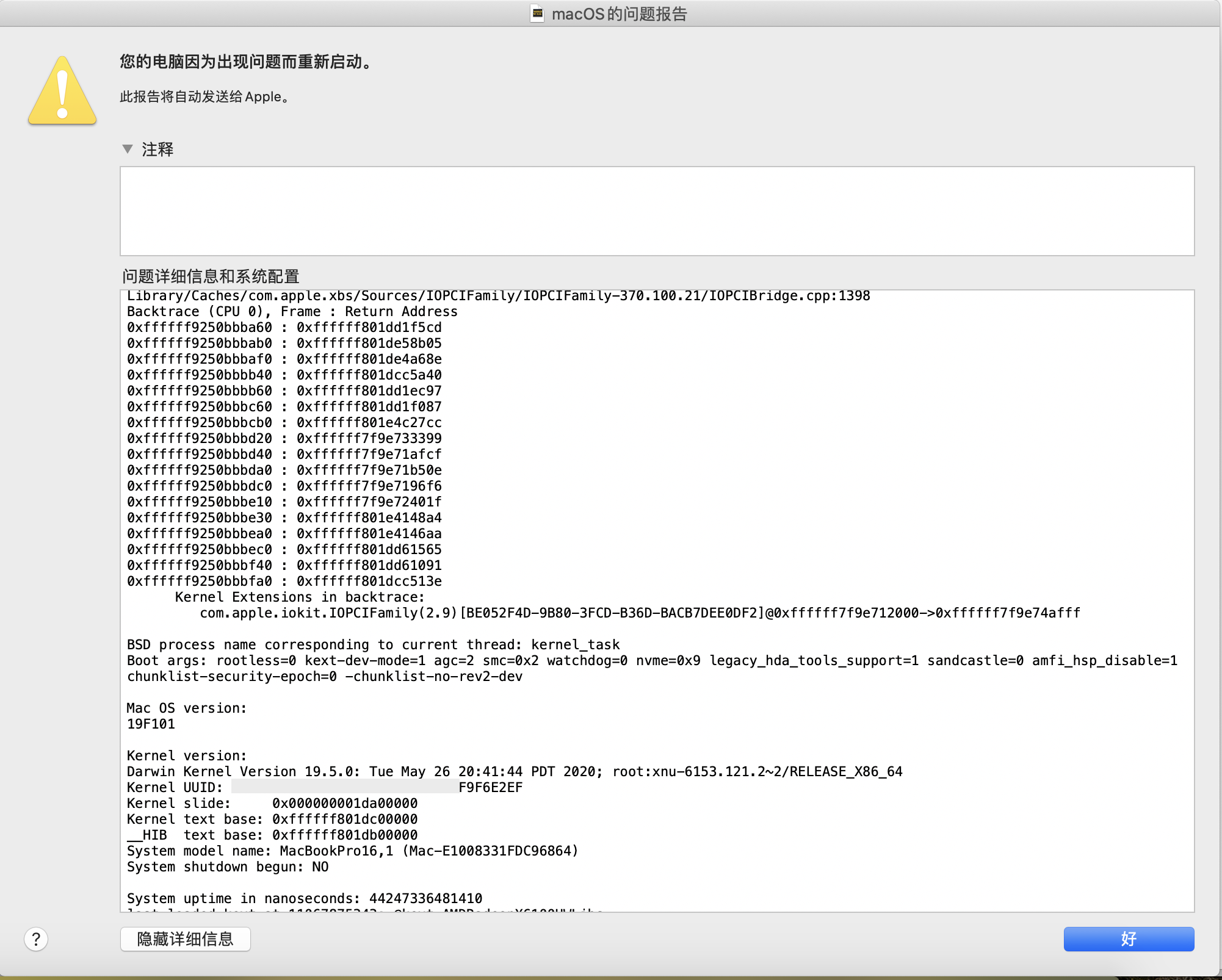This screenshot has width=1222, height=980.
Task: Click the document proxy icon in title bar
Action: [537, 13]
